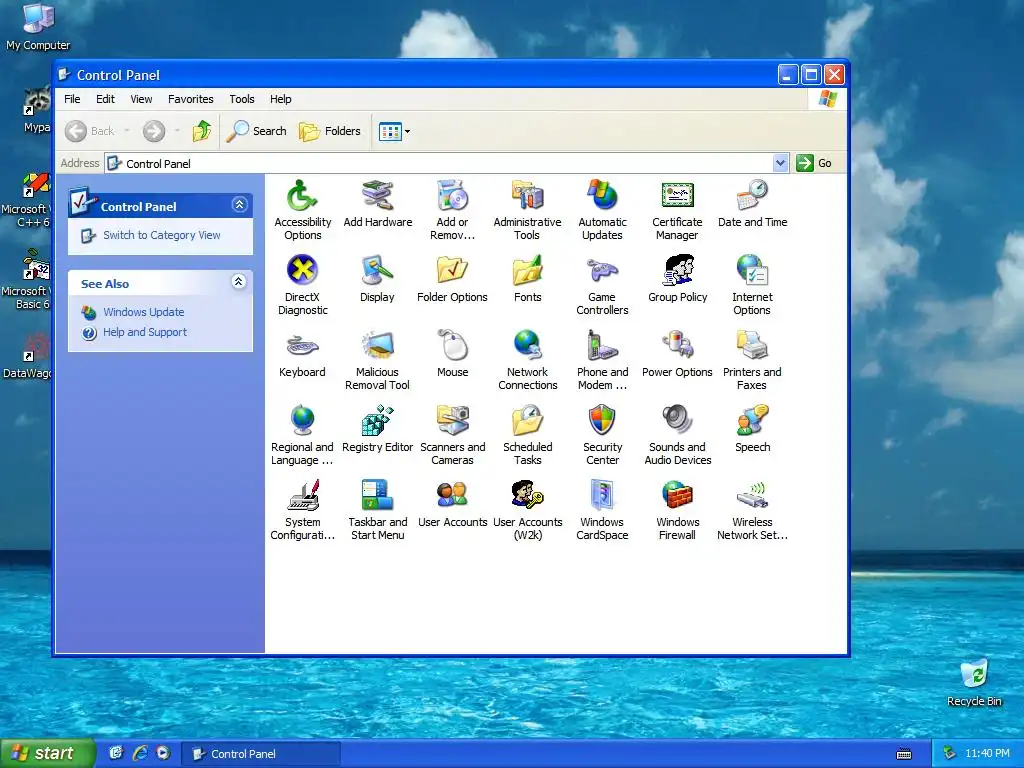Click the Go button
This screenshot has width=1024, height=768.
tap(814, 163)
